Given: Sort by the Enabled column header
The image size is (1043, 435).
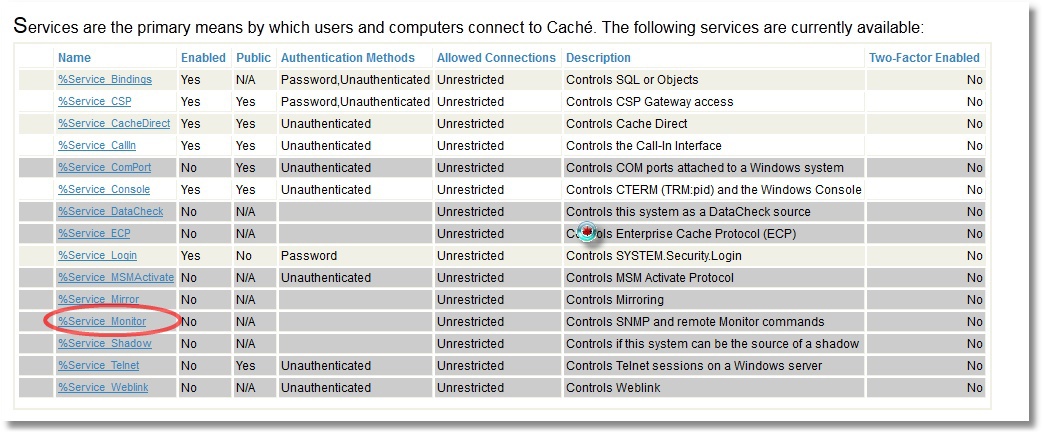Looking at the screenshot, I should tap(203, 58).
